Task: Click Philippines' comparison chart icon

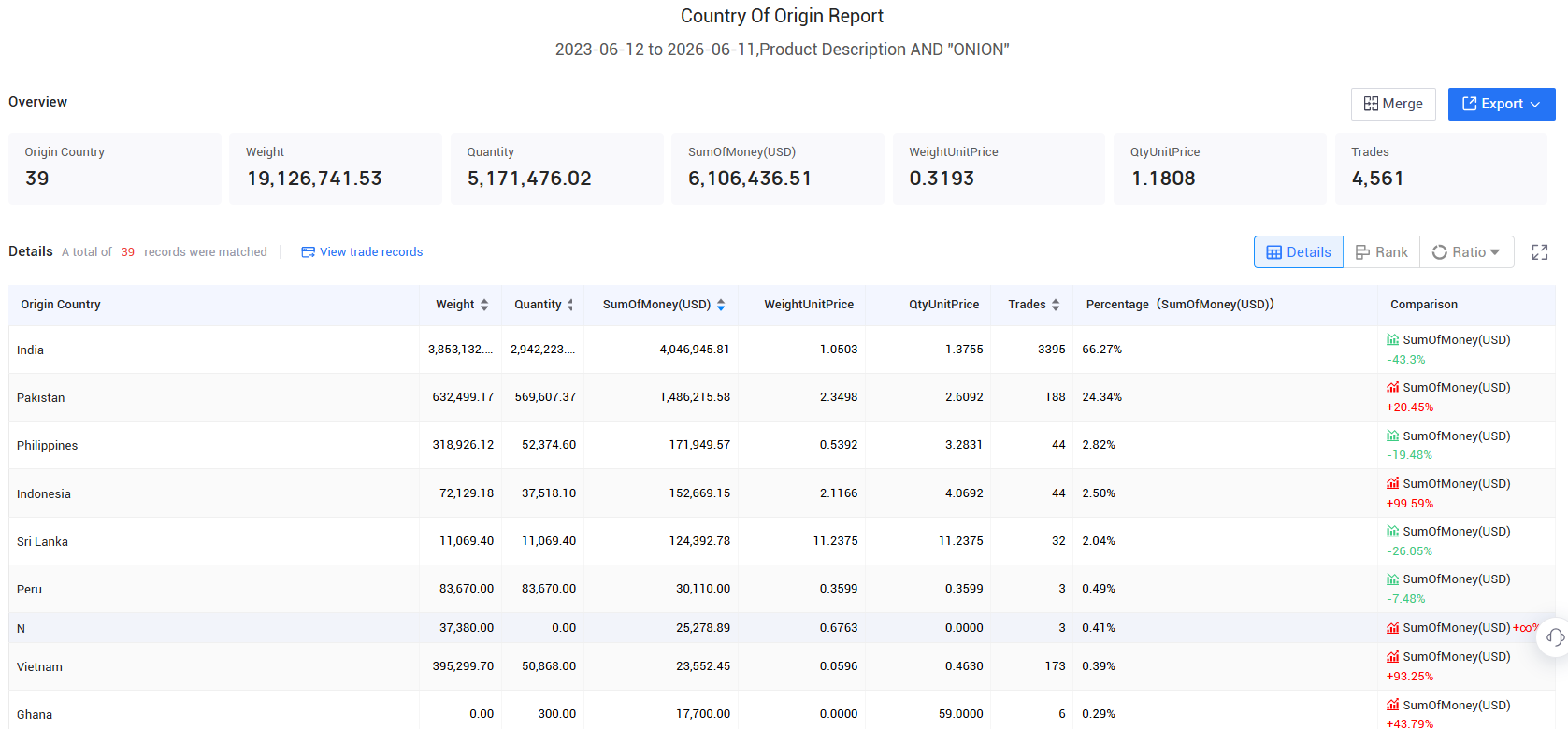Action: pyautogui.click(x=1392, y=436)
